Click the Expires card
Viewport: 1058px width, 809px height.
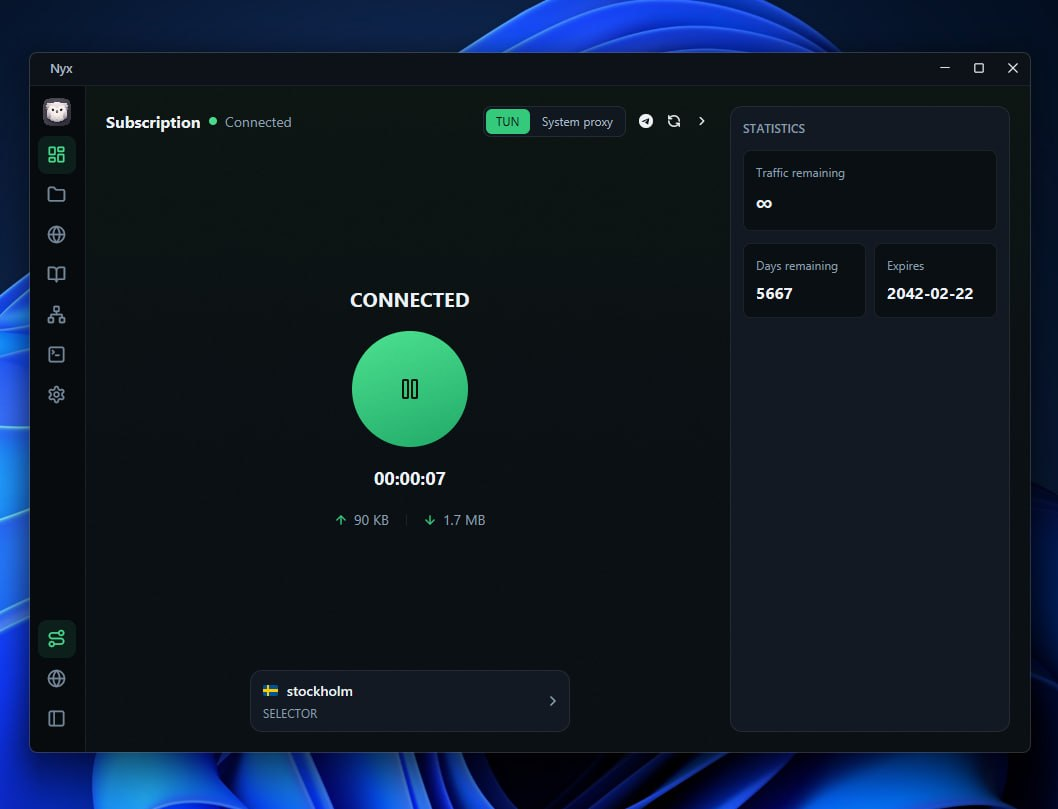click(x=935, y=280)
